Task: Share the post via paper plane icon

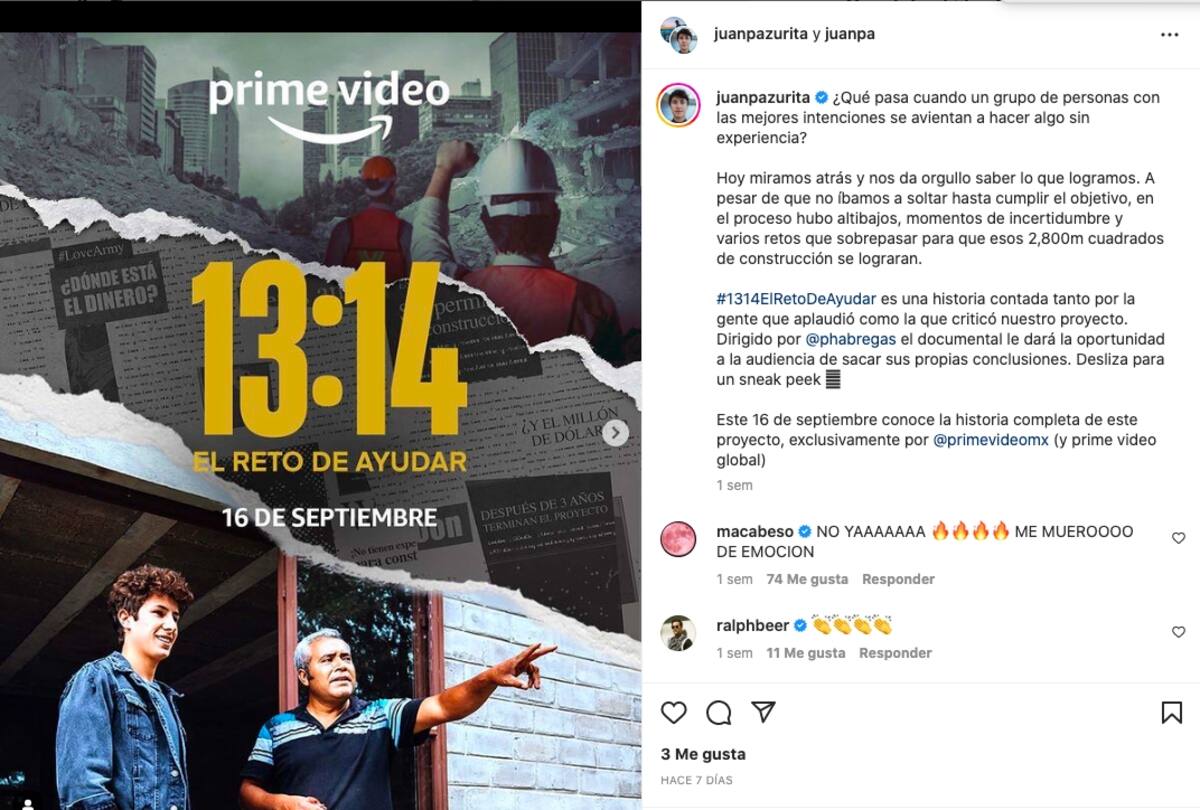Action: 763,711
